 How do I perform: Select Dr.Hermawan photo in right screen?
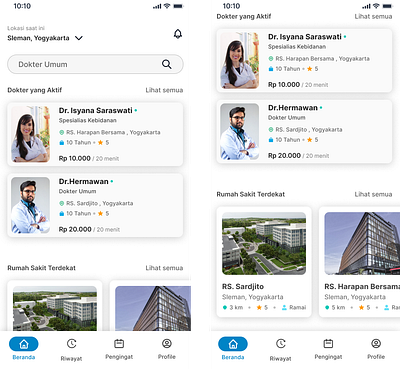(x=240, y=131)
